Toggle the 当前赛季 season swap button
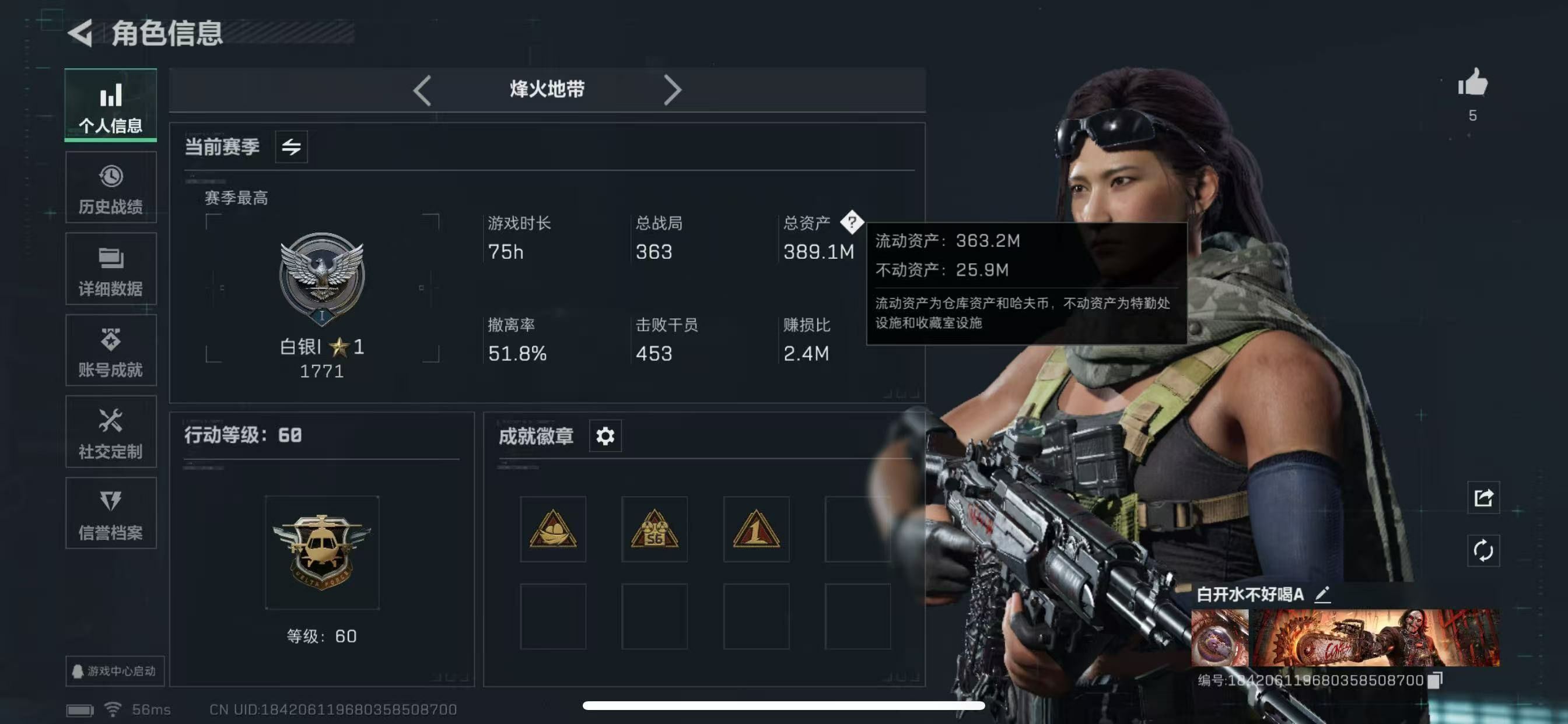This screenshot has height=724, width=1568. [x=291, y=147]
